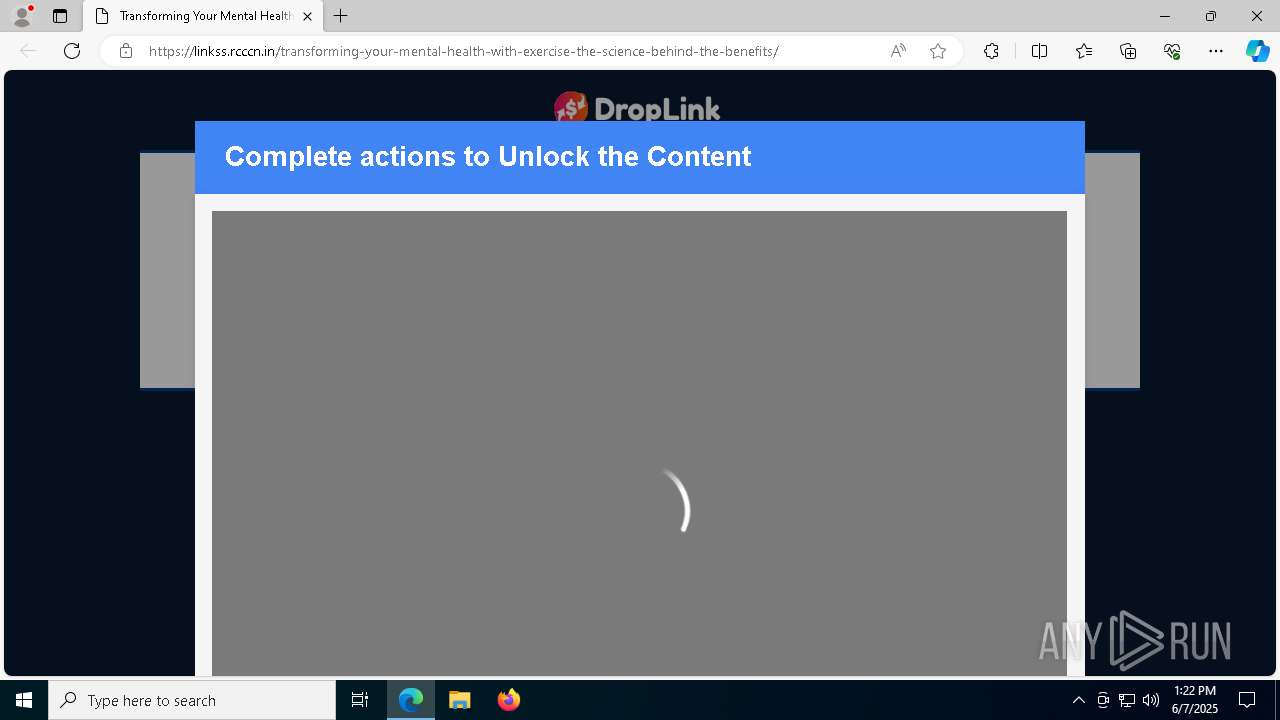Show hidden system tray icons
The image size is (1280, 720).
(1078, 700)
